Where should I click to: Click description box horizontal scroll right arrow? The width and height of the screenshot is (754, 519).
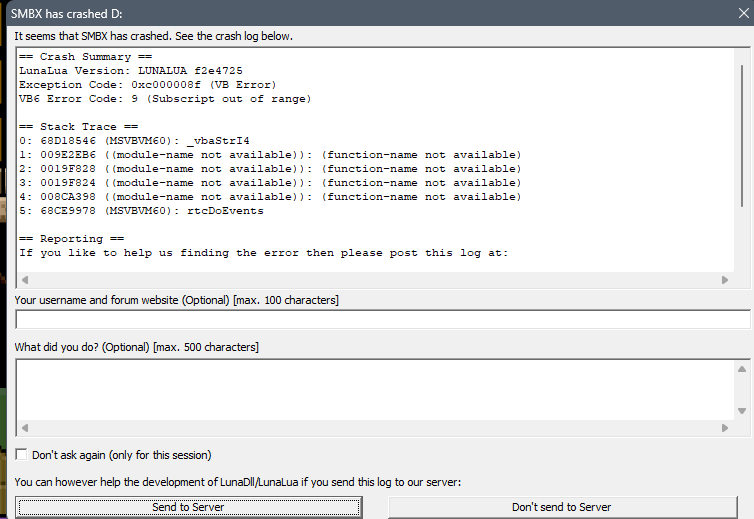tap(725, 428)
